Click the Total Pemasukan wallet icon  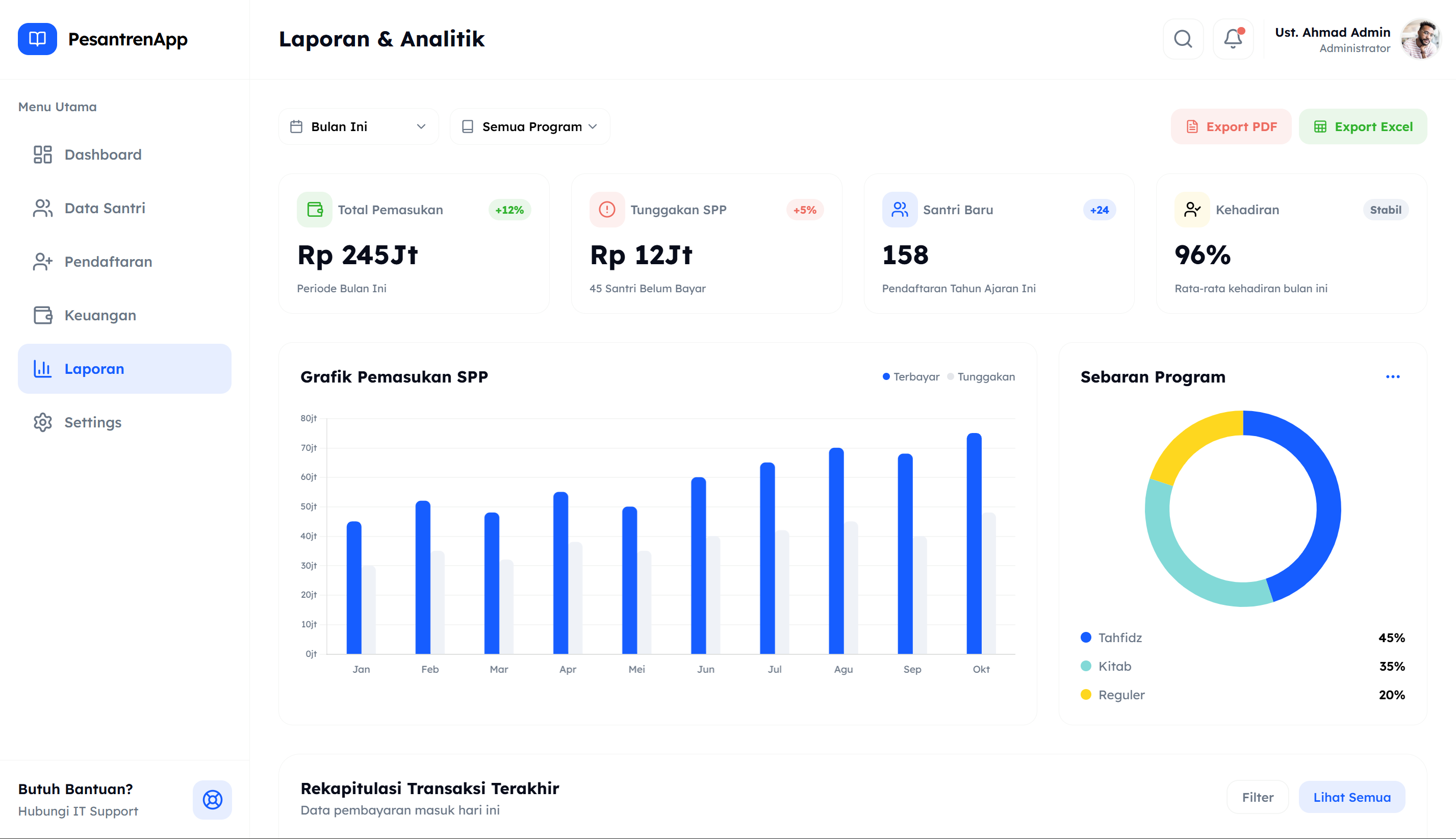point(315,210)
